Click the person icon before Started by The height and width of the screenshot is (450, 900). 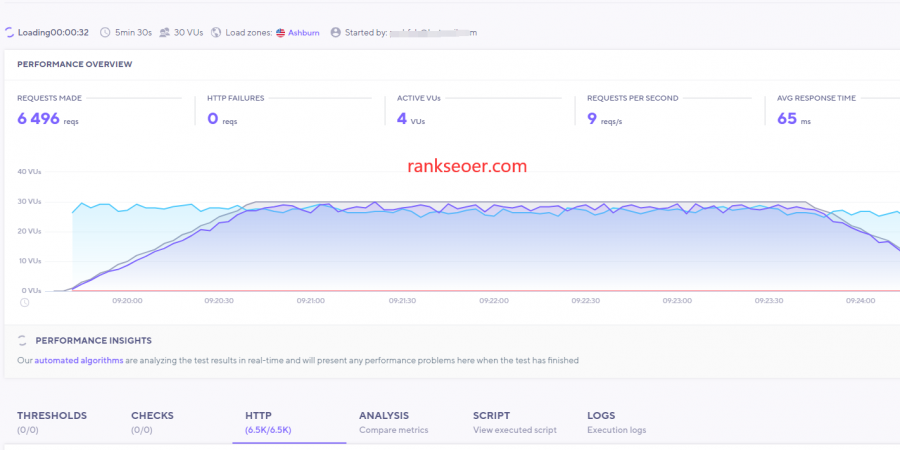point(336,33)
